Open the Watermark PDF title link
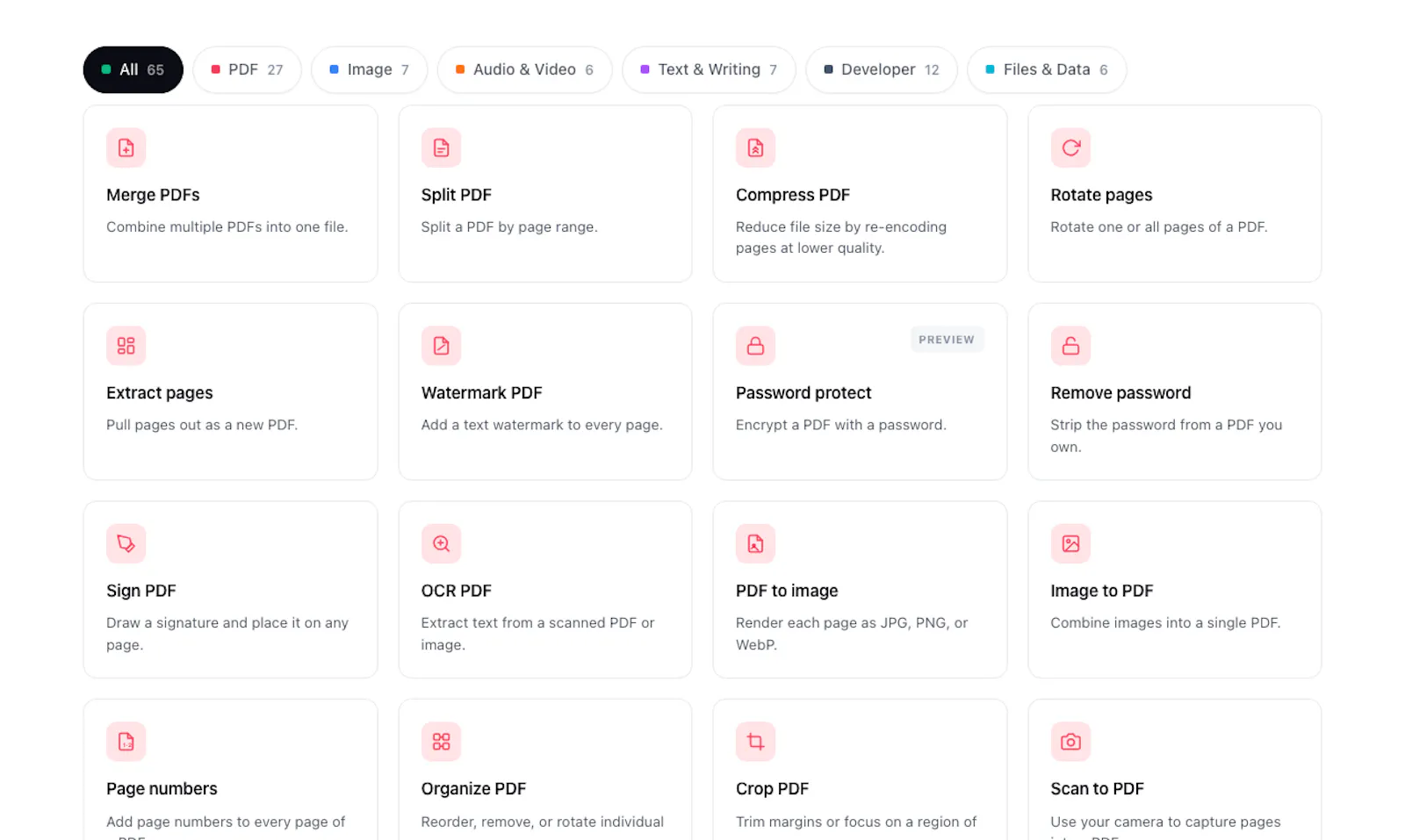The width and height of the screenshot is (1405, 840). click(x=481, y=393)
